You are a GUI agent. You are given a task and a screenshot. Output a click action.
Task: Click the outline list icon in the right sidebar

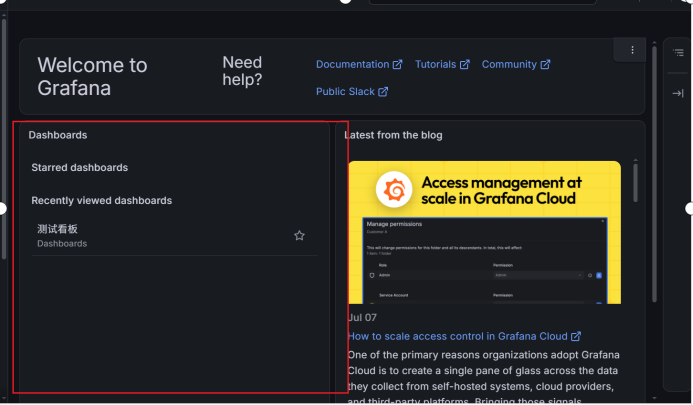click(x=678, y=53)
